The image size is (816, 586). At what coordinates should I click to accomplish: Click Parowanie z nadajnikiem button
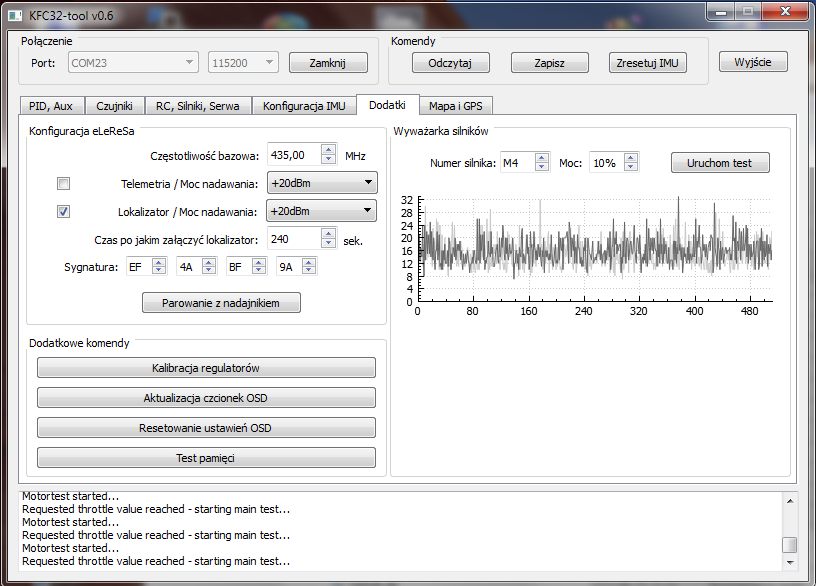[221, 303]
